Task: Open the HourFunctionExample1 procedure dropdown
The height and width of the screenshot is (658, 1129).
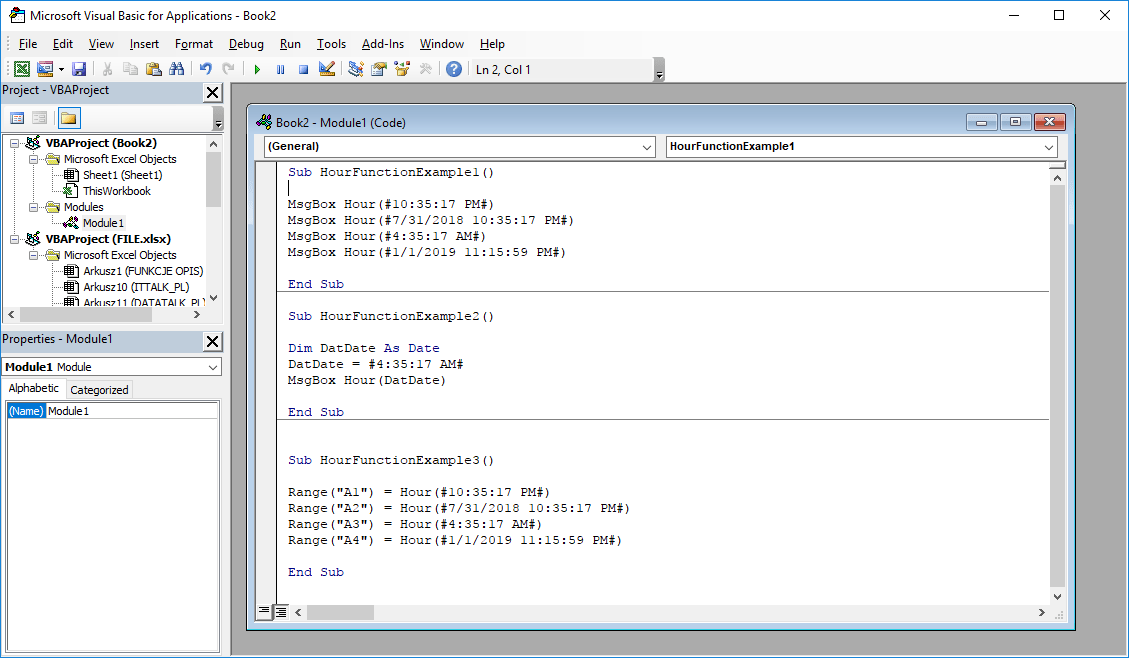Action: tap(1048, 147)
